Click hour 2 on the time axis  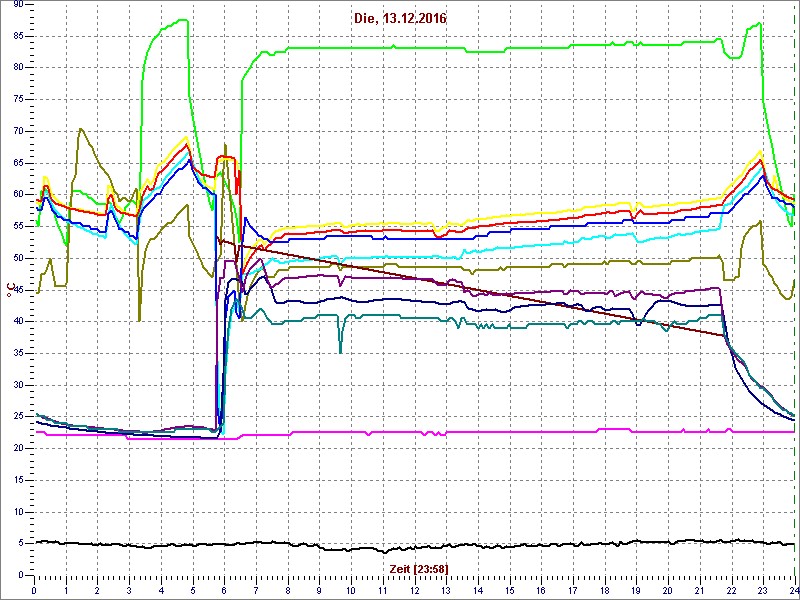click(97, 588)
